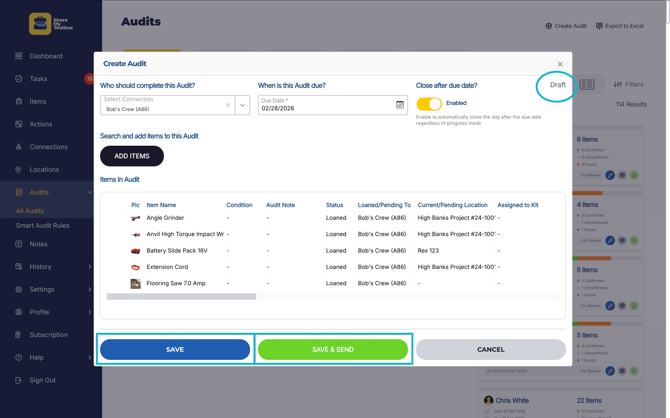This screenshot has width=670, height=418.
Task: Collapse the Audits sidebar submenu chevron
Action: pyautogui.click(x=90, y=192)
